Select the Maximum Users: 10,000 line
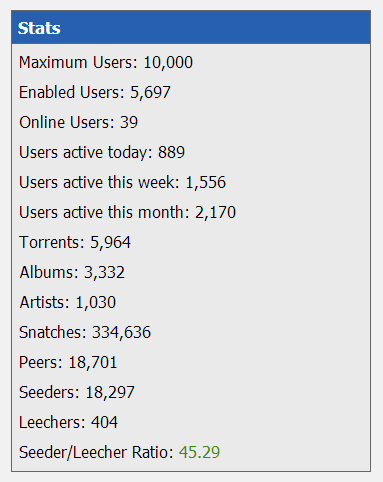383x482 pixels. [x=106, y=62]
